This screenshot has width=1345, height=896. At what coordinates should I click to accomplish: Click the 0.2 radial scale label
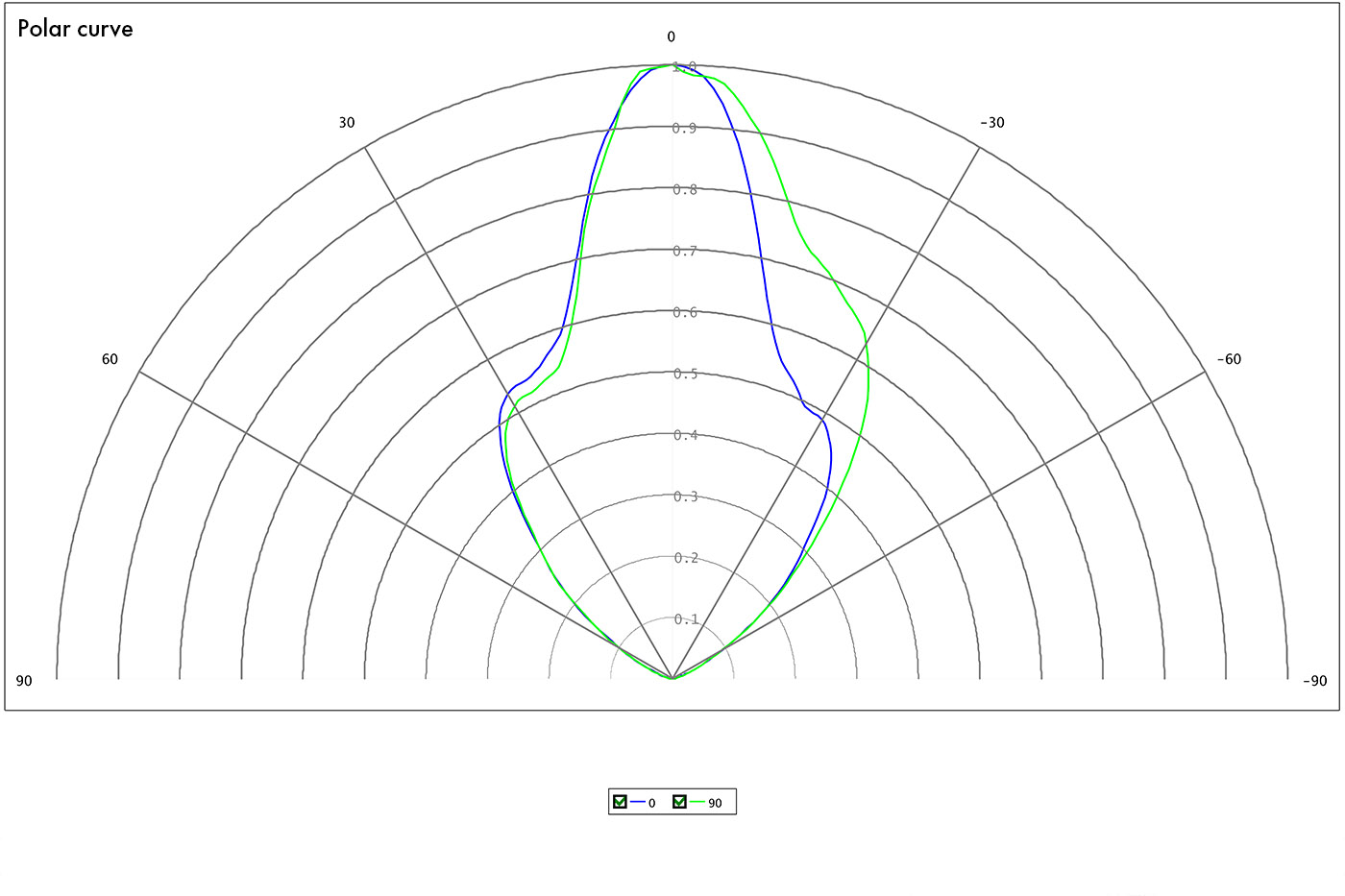tap(685, 558)
